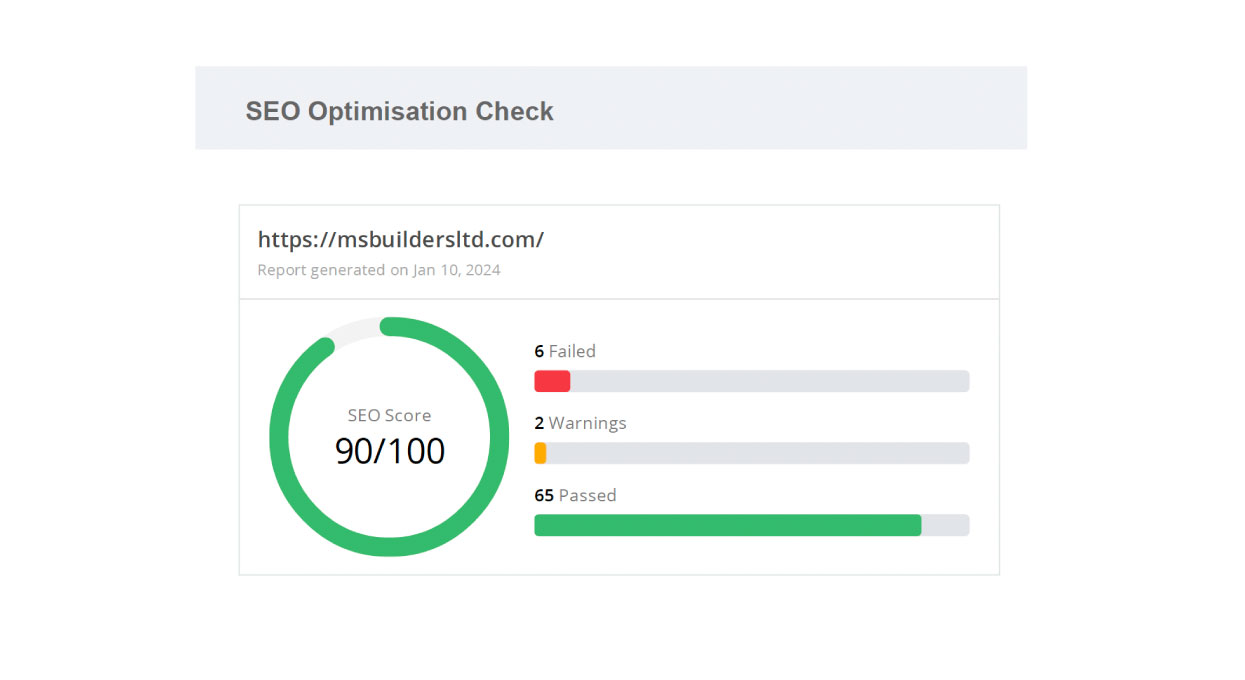The height and width of the screenshot is (680, 1245).
Task: Click the word Passed
Action: coord(587,495)
